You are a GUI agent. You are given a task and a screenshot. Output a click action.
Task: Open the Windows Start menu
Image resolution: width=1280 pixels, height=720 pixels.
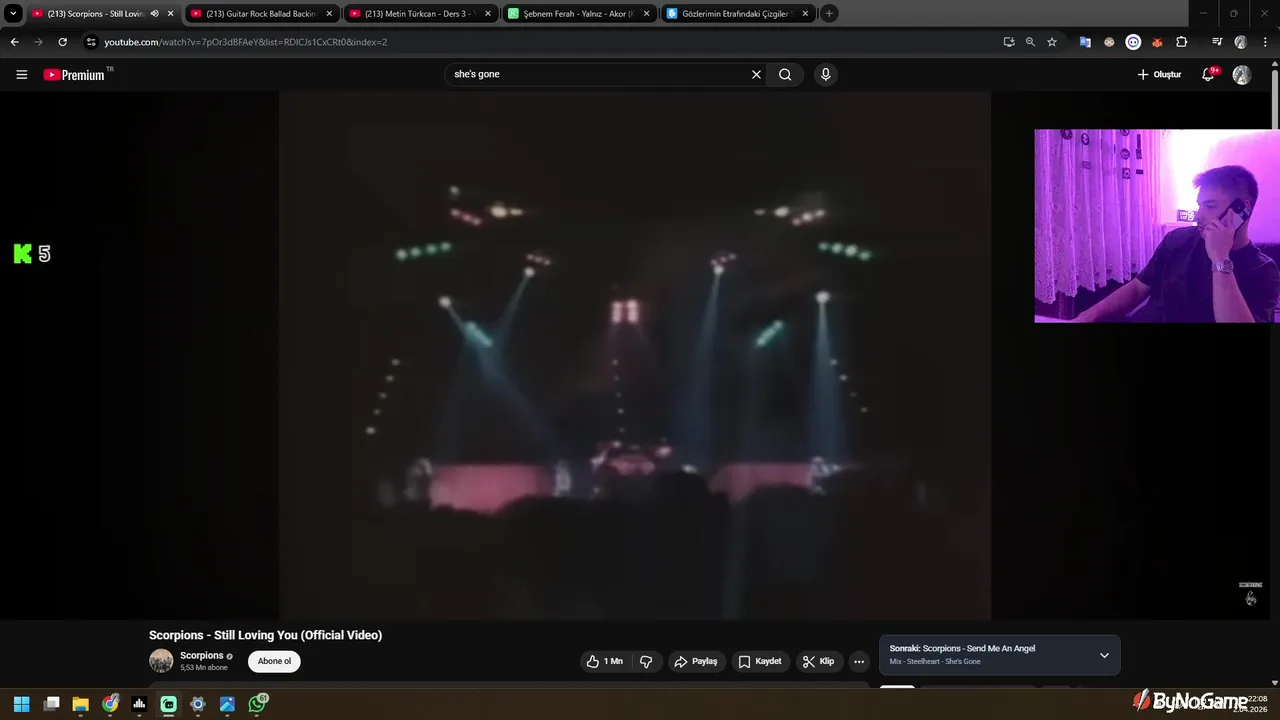(x=21, y=704)
